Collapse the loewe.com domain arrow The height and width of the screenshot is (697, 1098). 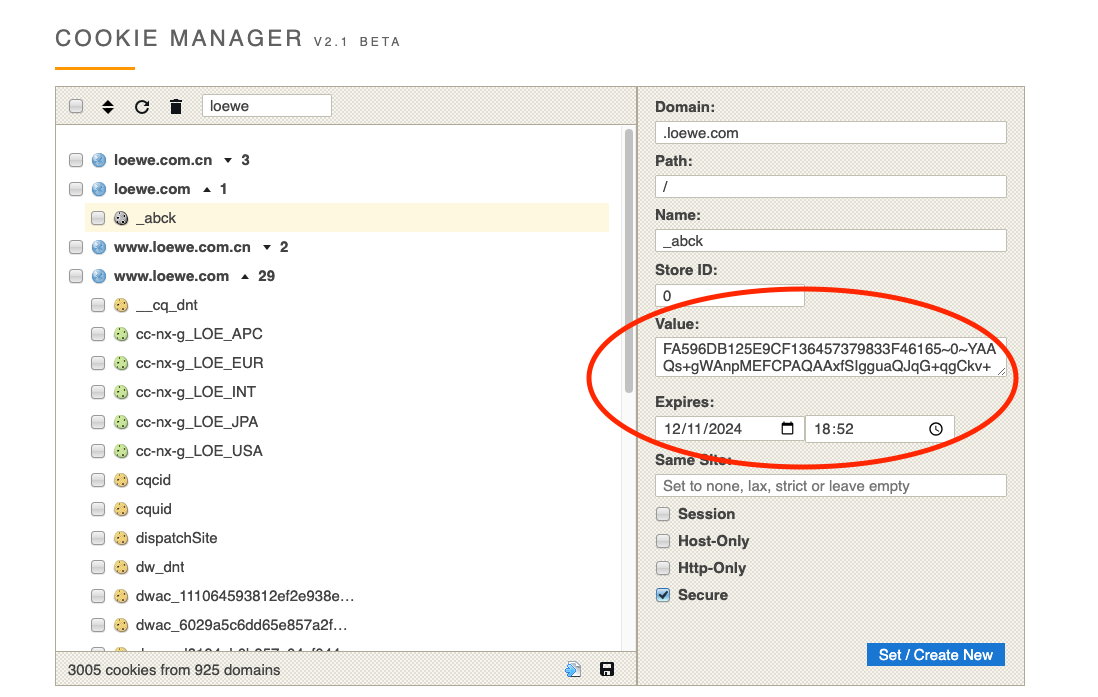[x=207, y=189]
